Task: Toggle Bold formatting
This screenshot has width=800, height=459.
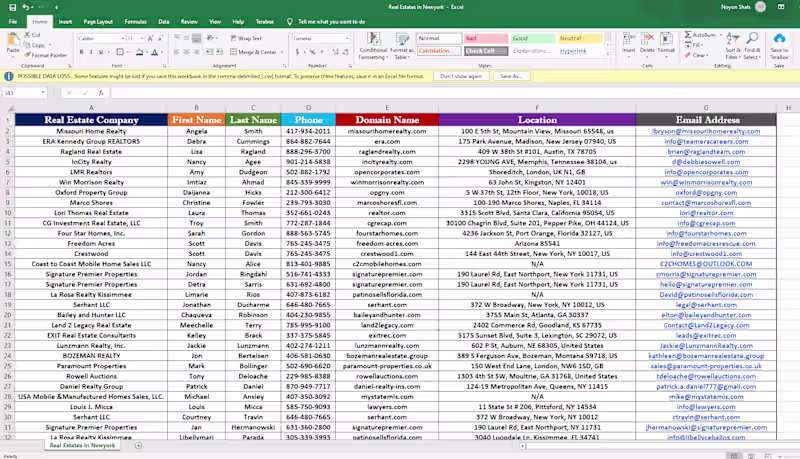Action: tap(81, 52)
